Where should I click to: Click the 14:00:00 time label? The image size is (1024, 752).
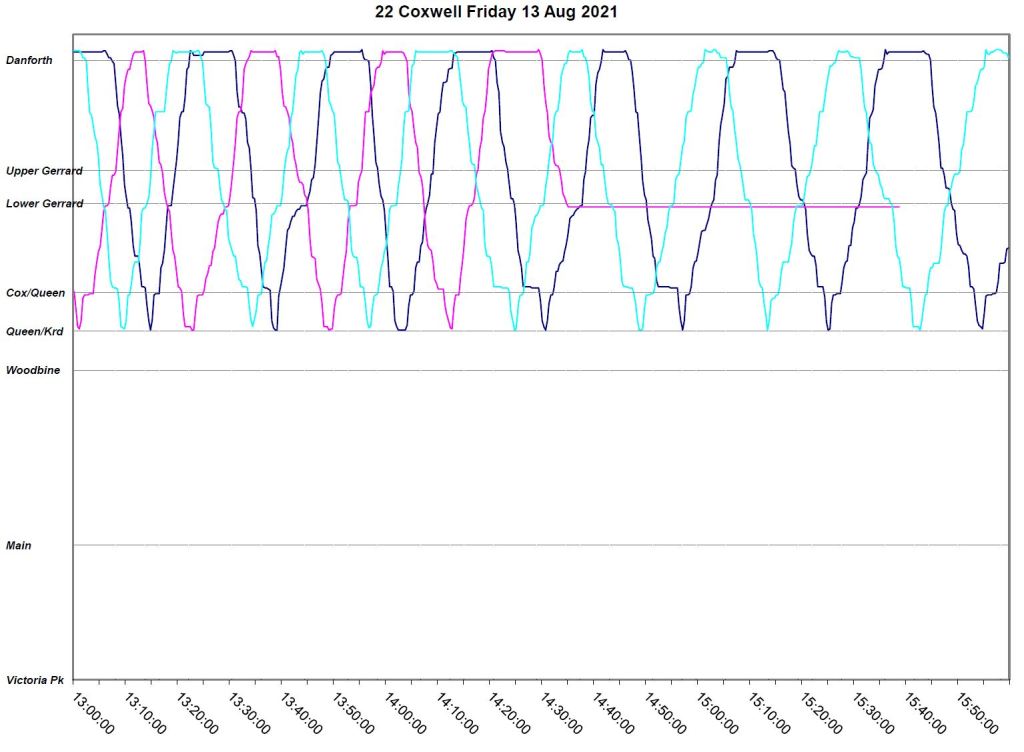click(x=406, y=712)
